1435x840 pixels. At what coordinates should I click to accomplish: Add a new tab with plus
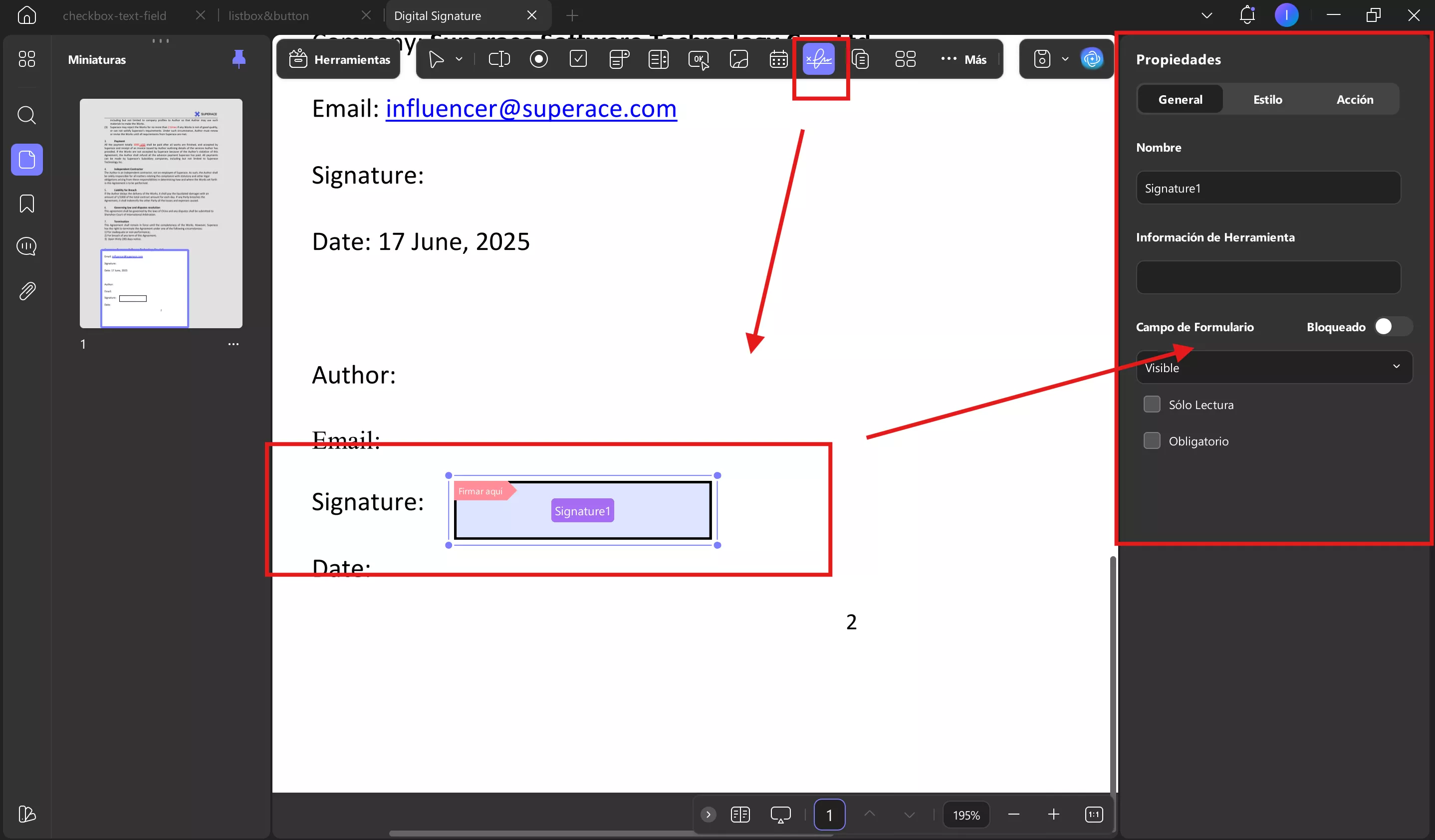point(572,15)
